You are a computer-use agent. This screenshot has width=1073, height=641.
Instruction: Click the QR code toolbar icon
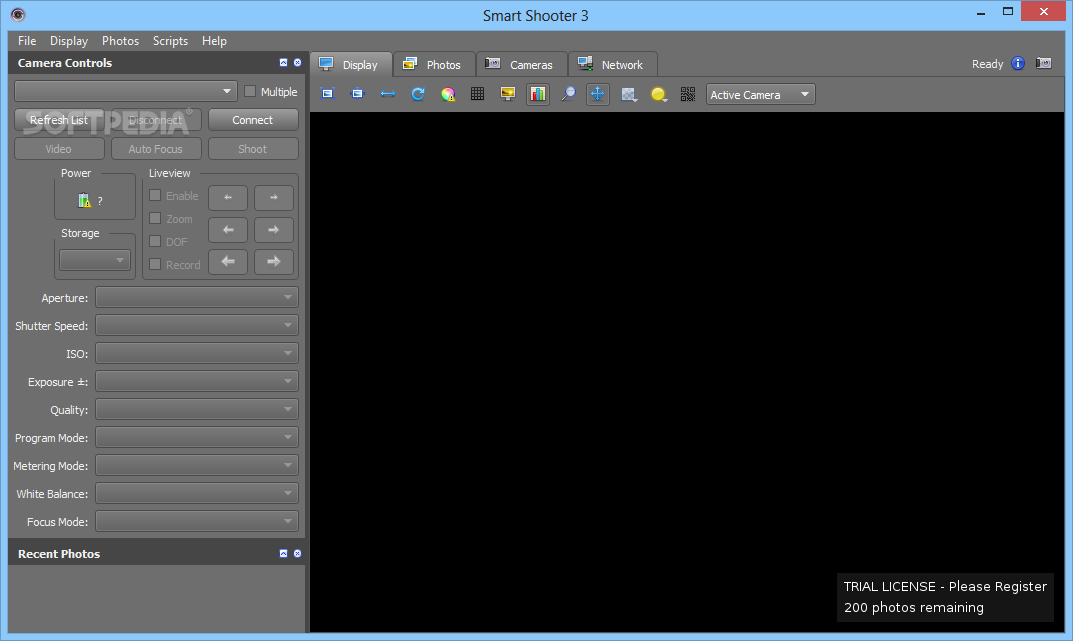click(688, 94)
